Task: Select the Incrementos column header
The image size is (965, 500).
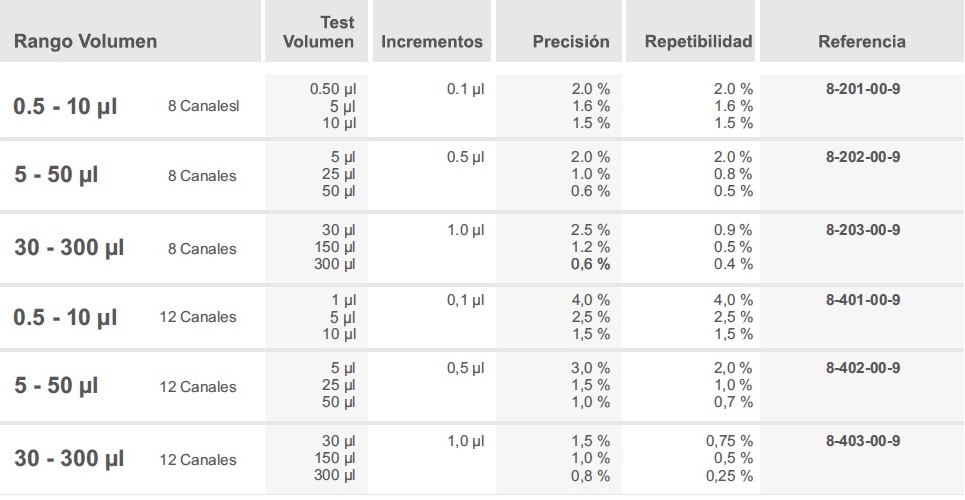Action: (432, 42)
